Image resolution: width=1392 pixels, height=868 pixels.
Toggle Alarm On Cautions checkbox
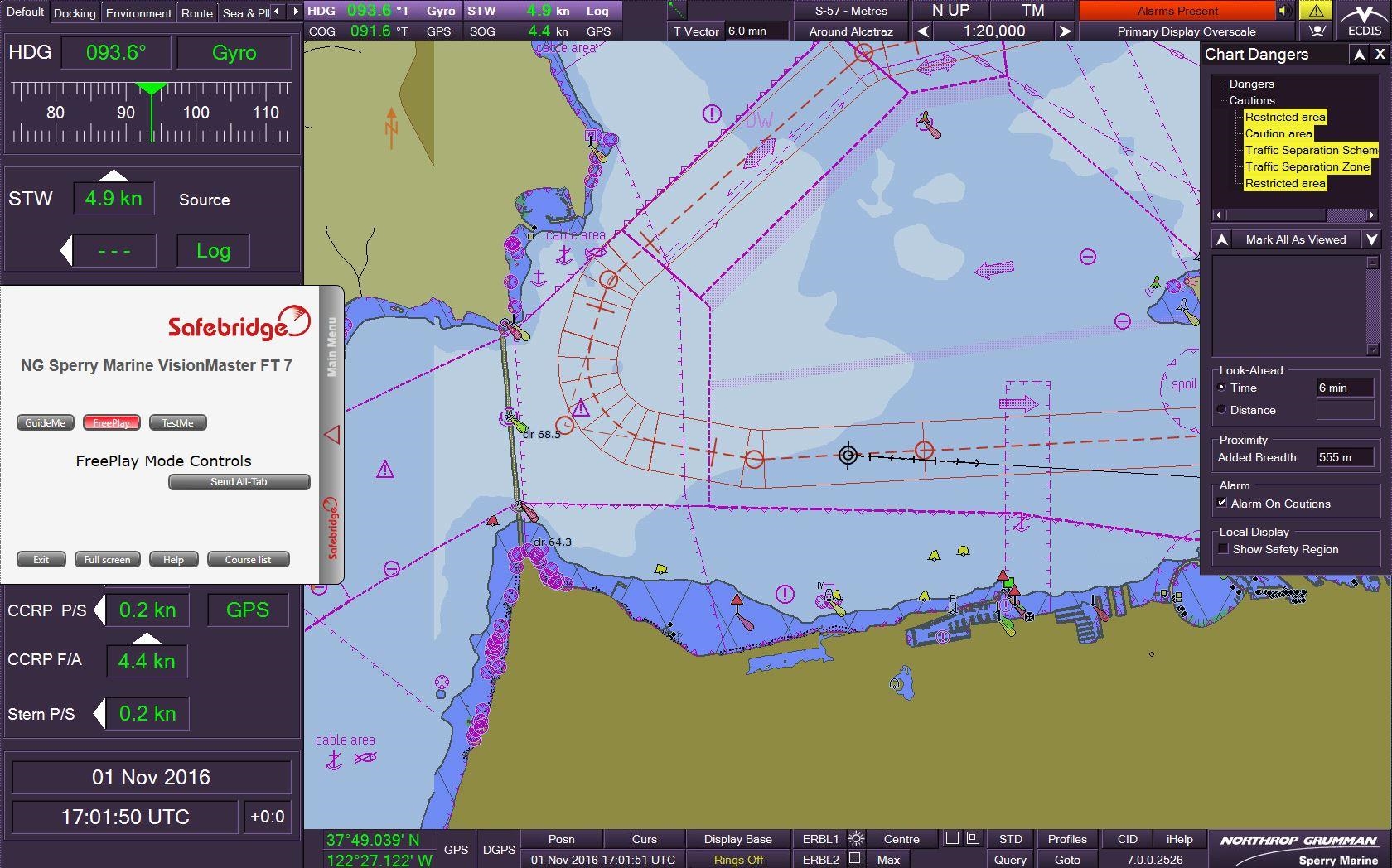coord(1222,503)
